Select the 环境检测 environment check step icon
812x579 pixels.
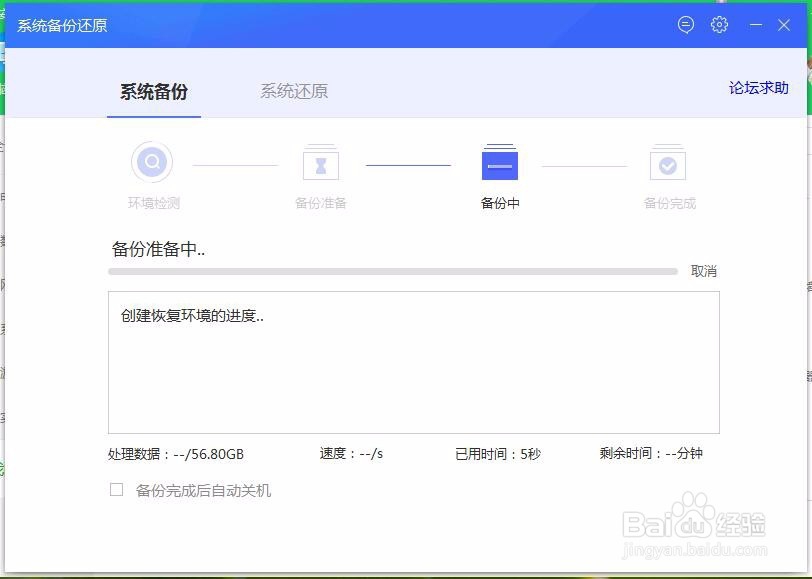(x=151, y=162)
